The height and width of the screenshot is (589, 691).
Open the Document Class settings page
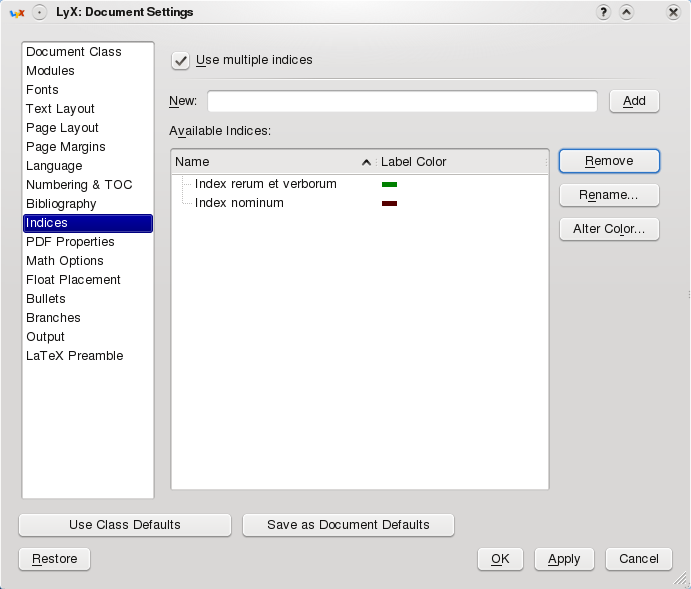coord(74,52)
